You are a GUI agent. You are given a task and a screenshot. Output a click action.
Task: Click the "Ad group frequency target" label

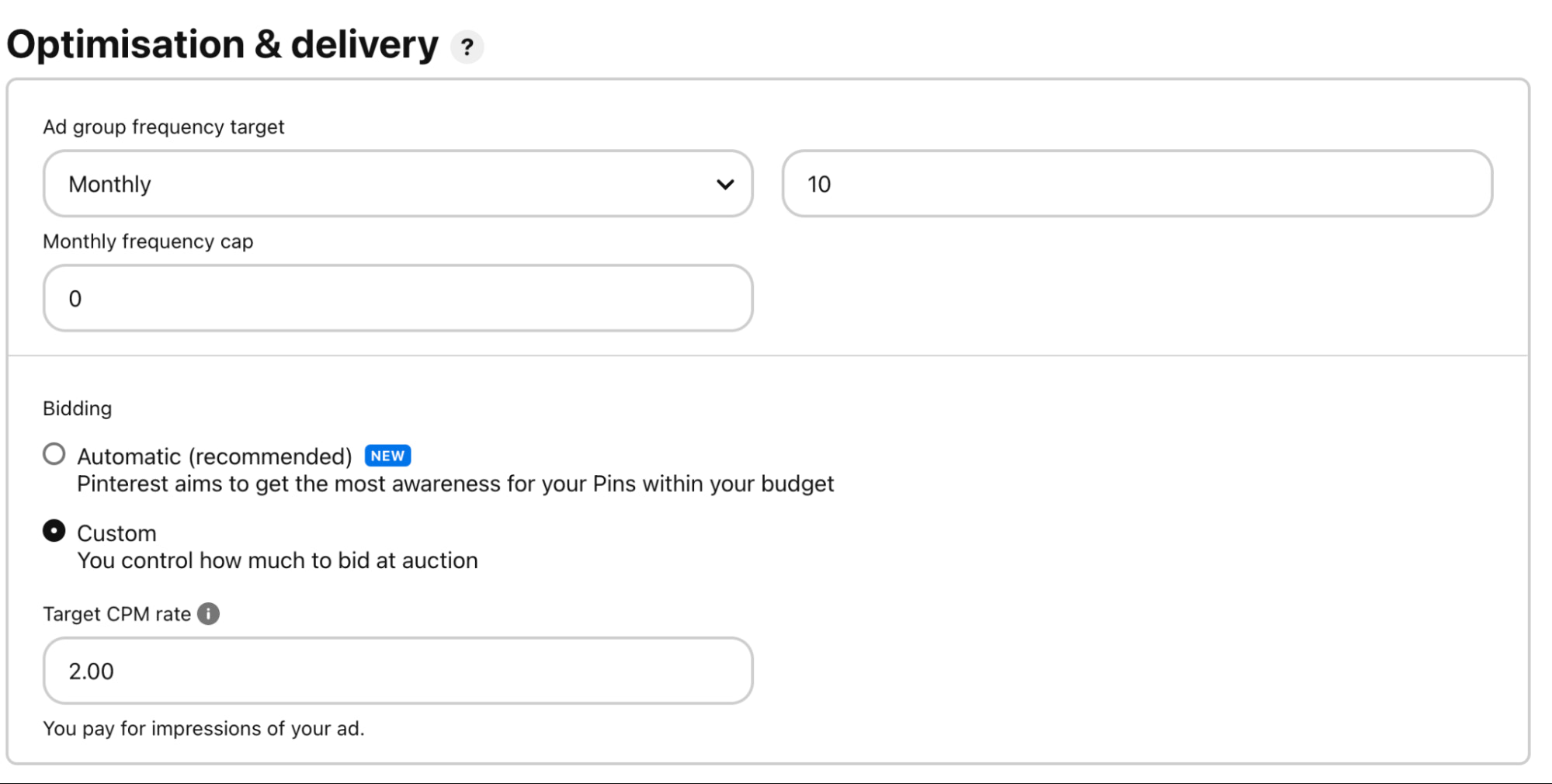pos(164,127)
